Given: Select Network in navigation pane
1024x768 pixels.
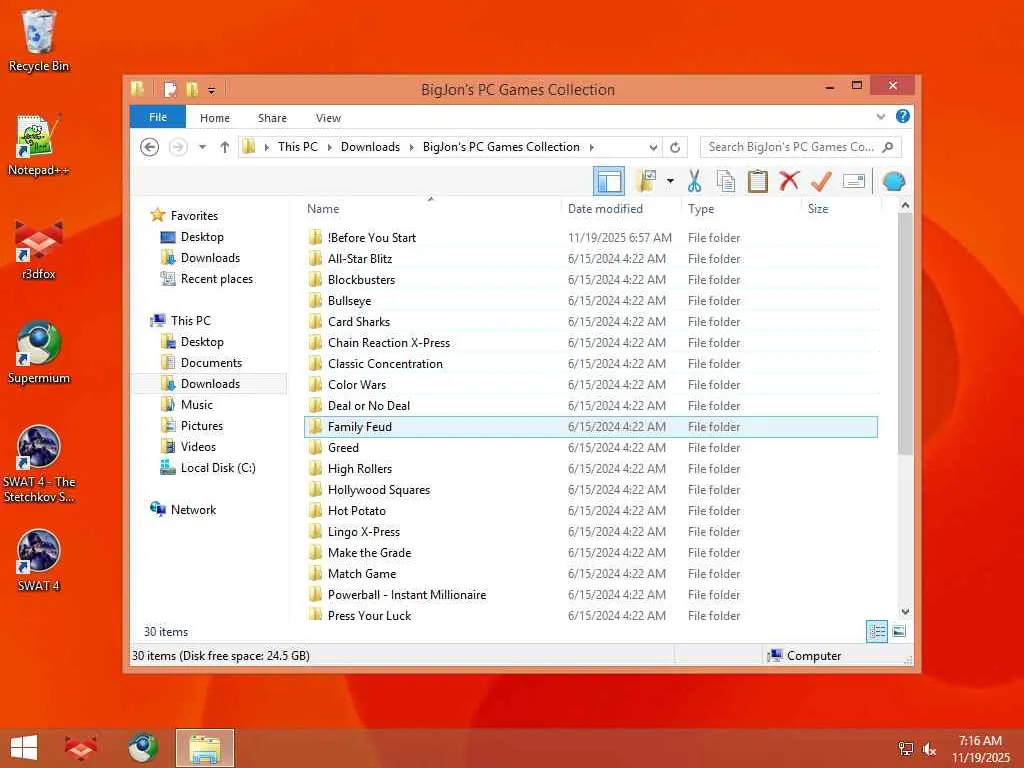Looking at the screenshot, I should click(193, 510).
